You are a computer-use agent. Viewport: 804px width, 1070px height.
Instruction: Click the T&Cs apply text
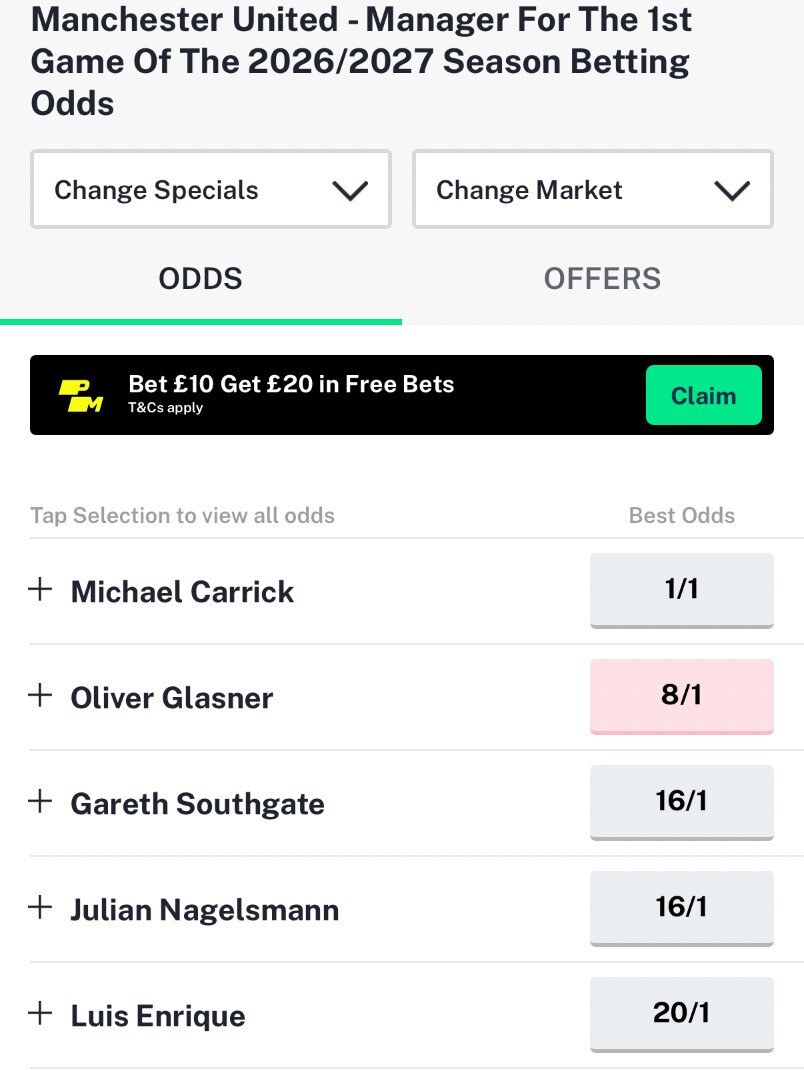[x=165, y=408]
